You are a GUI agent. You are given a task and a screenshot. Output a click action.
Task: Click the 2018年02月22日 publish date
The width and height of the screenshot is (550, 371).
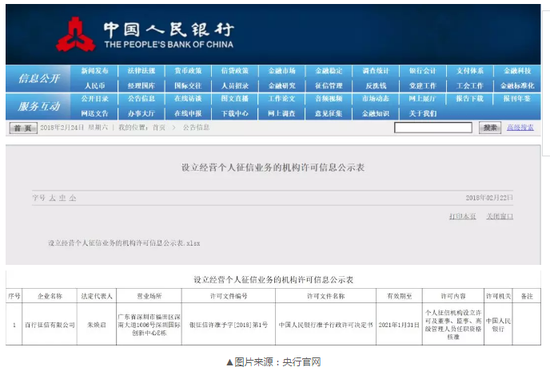point(489,198)
